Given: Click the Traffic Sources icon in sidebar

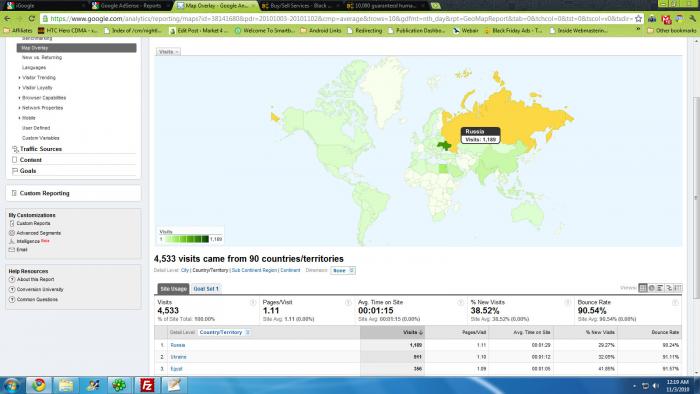Looking at the screenshot, I should pyautogui.click(x=15, y=149).
